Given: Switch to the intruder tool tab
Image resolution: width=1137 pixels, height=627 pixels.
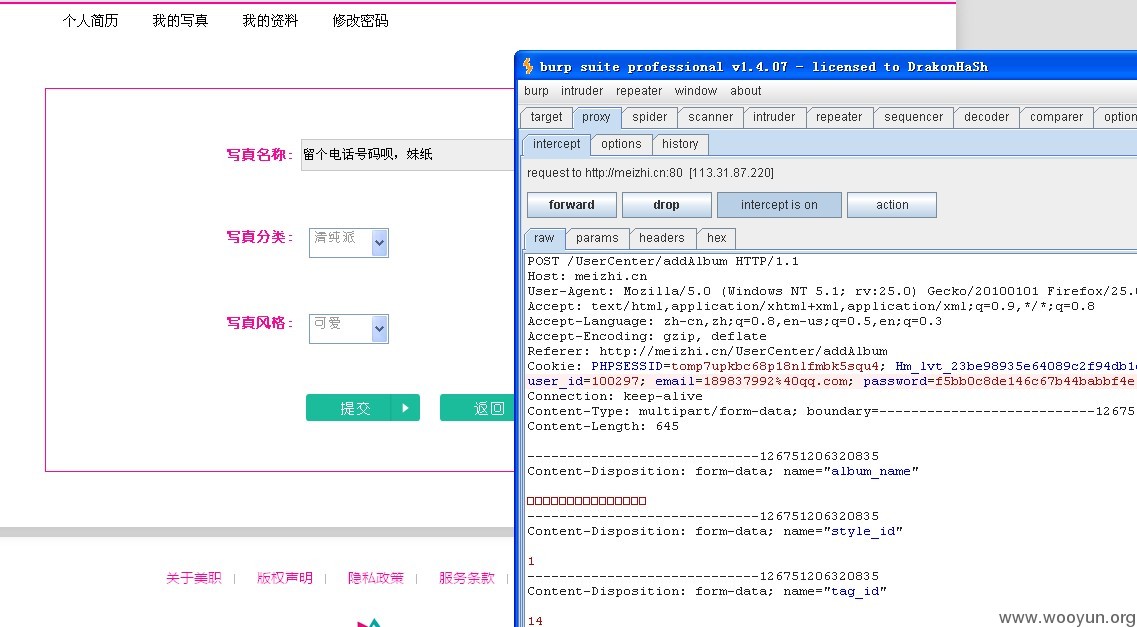Looking at the screenshot, I should (774, 117).
